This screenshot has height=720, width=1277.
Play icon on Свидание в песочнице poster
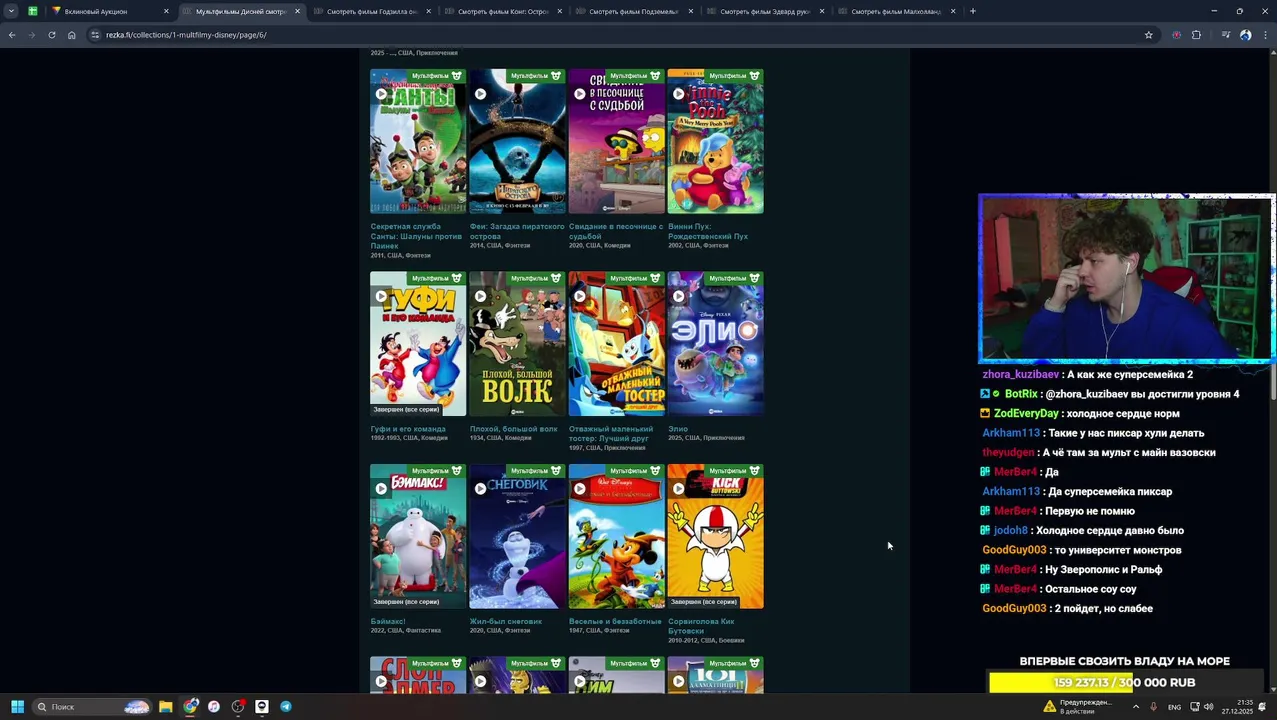[x=579, y=94]
